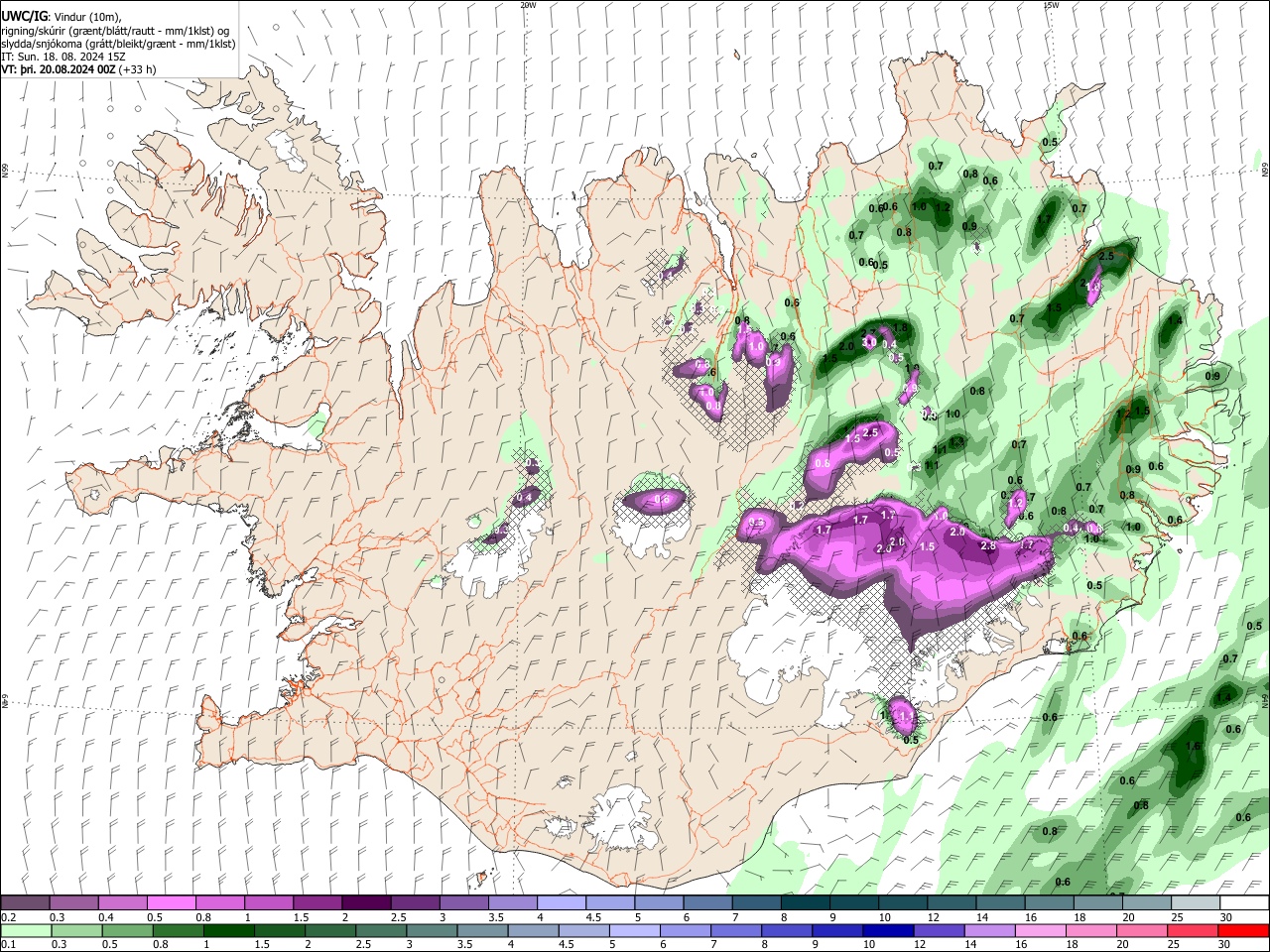
Task: Click the "UWC/IG" title text
Action: pos(24,16)
